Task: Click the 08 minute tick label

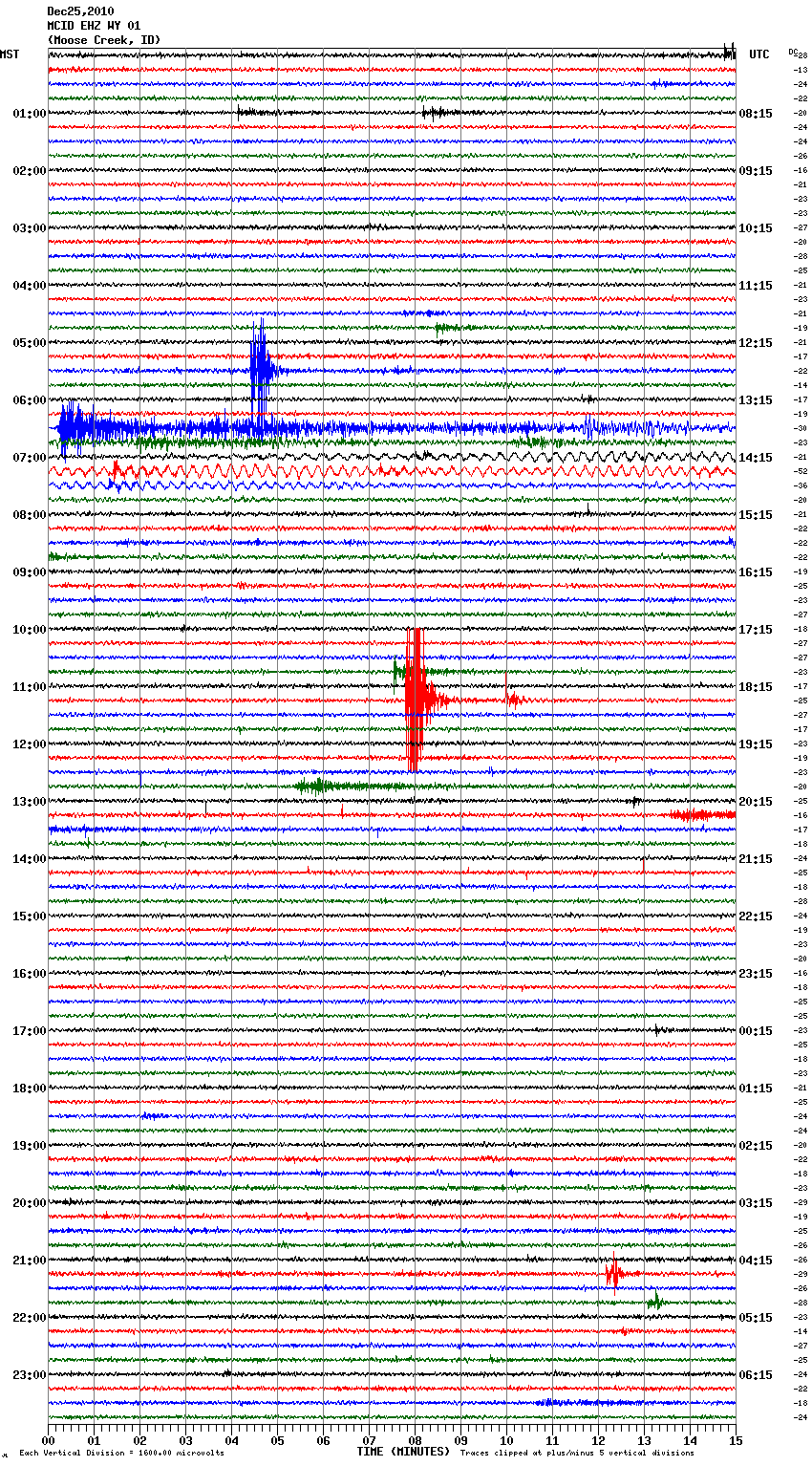Action: (x=415, y=1440)
